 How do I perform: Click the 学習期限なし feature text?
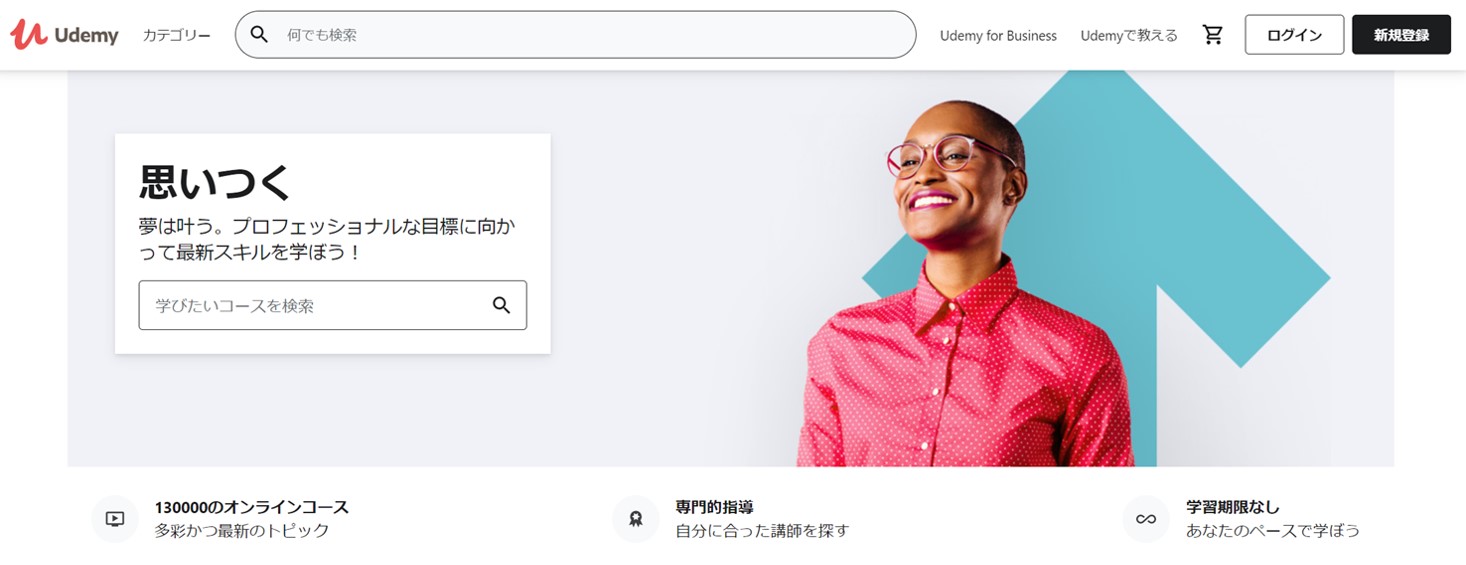pos(1232,507)
